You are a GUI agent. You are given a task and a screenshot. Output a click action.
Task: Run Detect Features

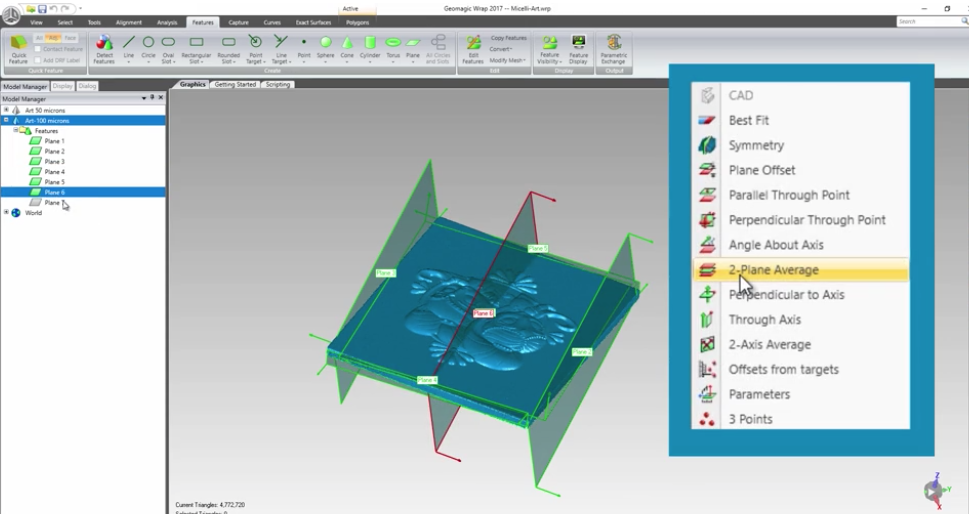point(104,49)
